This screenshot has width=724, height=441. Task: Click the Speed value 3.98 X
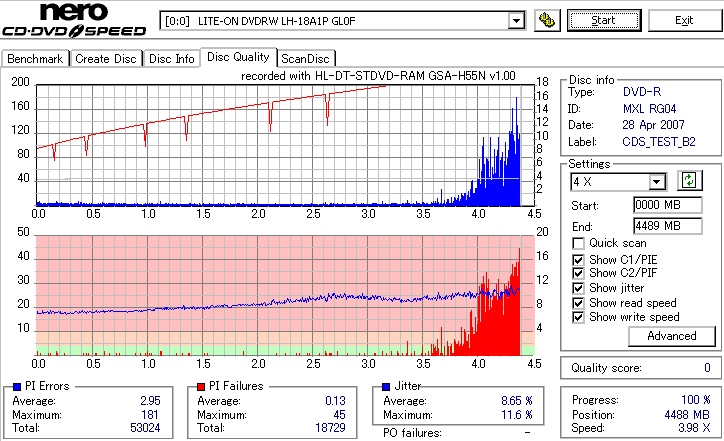point(694,428)
